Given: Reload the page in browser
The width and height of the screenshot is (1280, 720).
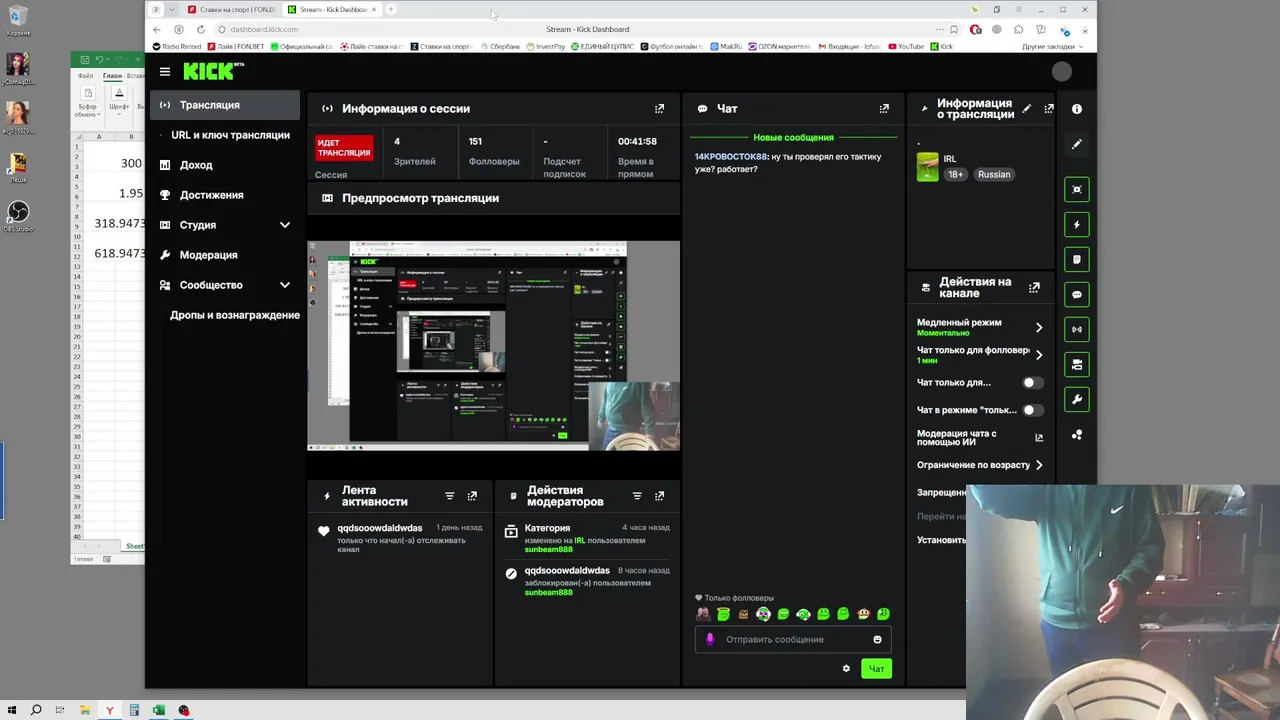Looking at the screenshot, I should pos(200,29).
